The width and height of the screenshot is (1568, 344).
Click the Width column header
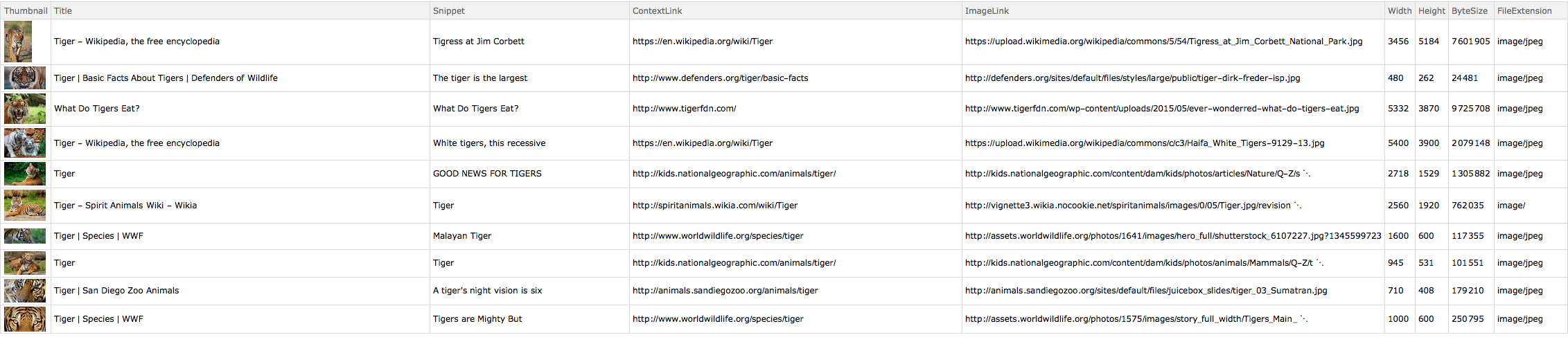coord(1399,11)
